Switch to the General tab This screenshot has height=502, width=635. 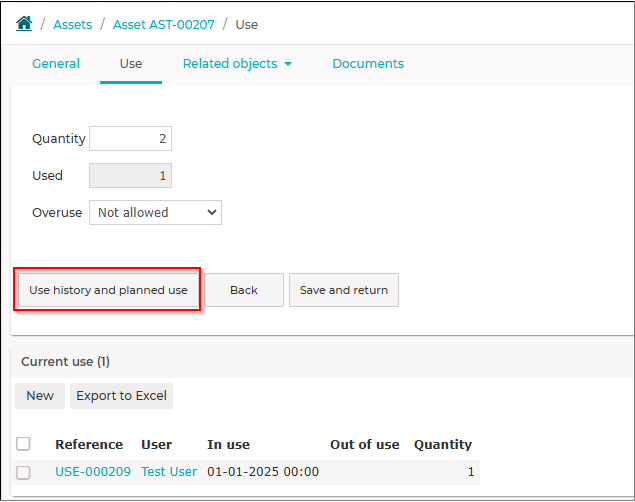pos(56,64)
